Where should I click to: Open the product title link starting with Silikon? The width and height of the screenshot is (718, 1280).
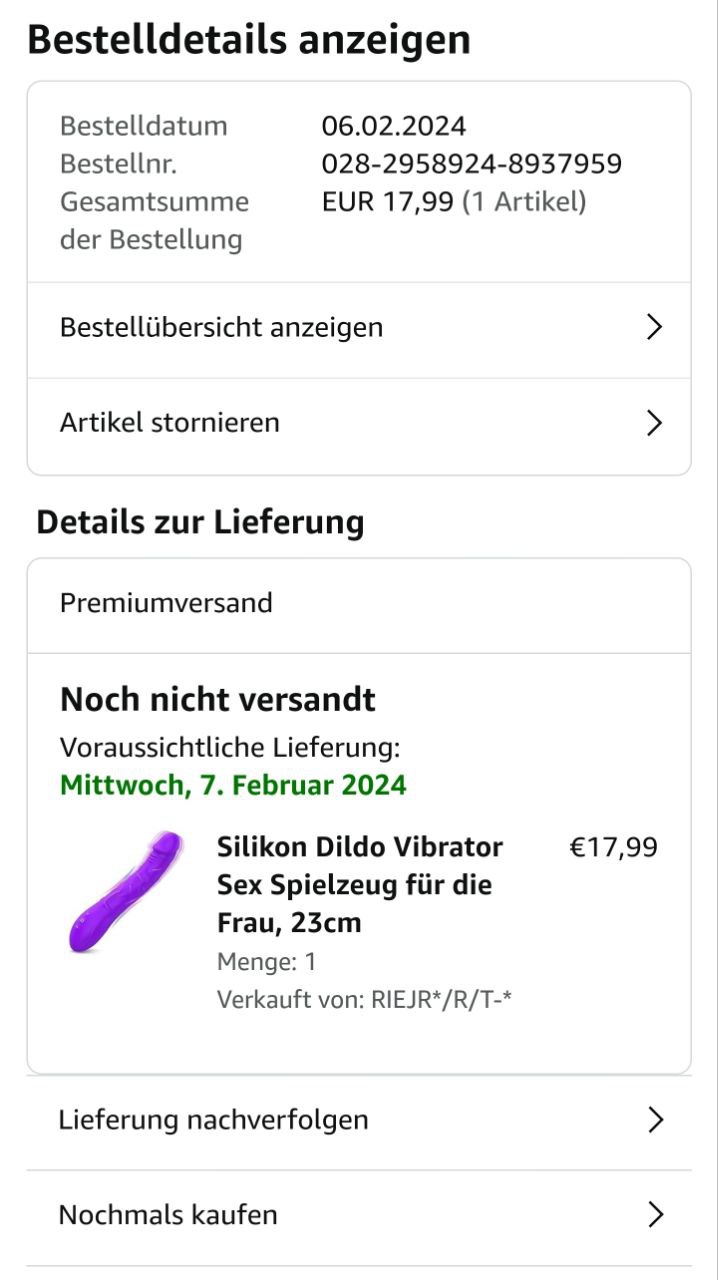coord(360,885)
